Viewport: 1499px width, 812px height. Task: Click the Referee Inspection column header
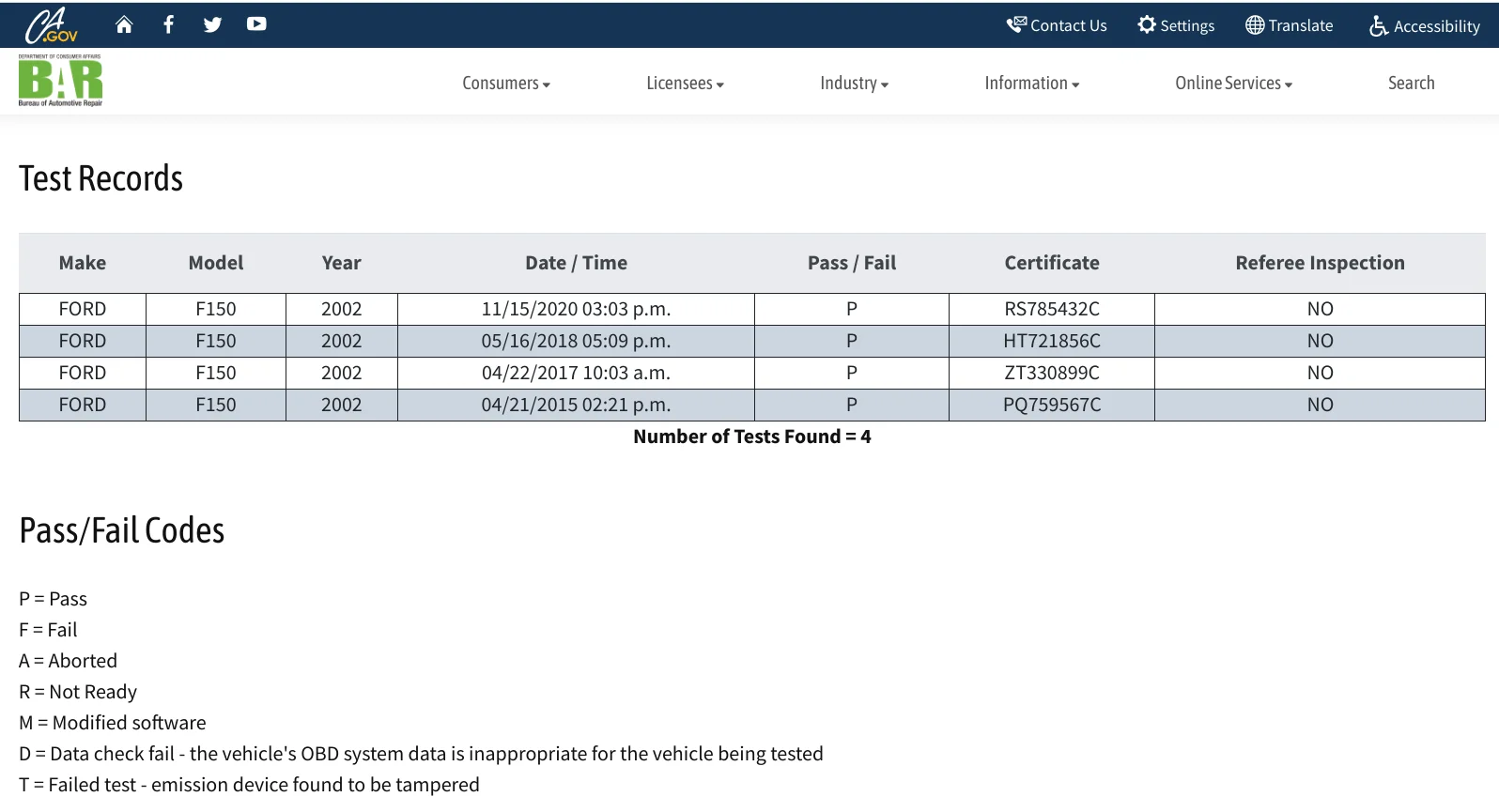(1321, 263)
